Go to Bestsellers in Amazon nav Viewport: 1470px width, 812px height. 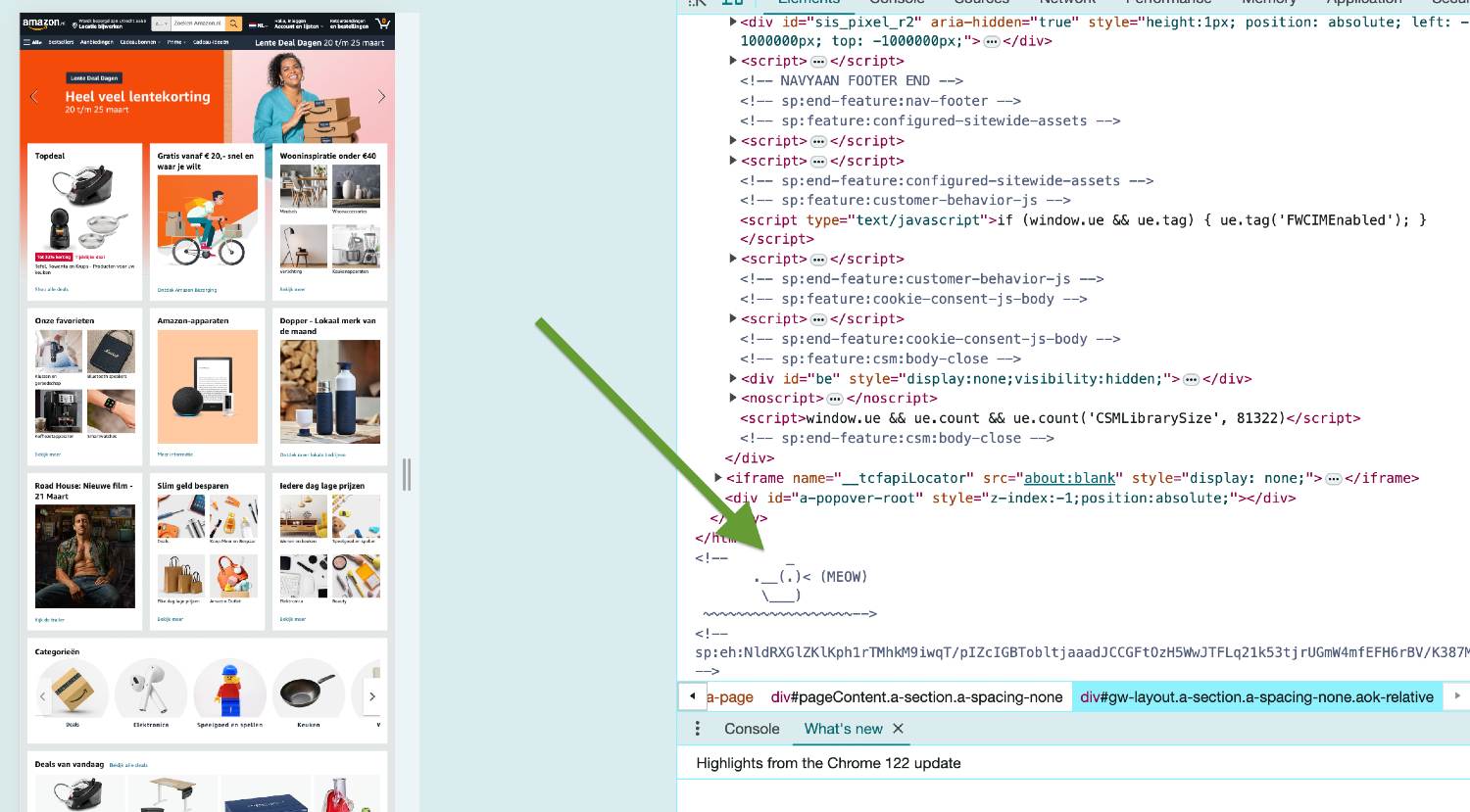pos(61,43)
